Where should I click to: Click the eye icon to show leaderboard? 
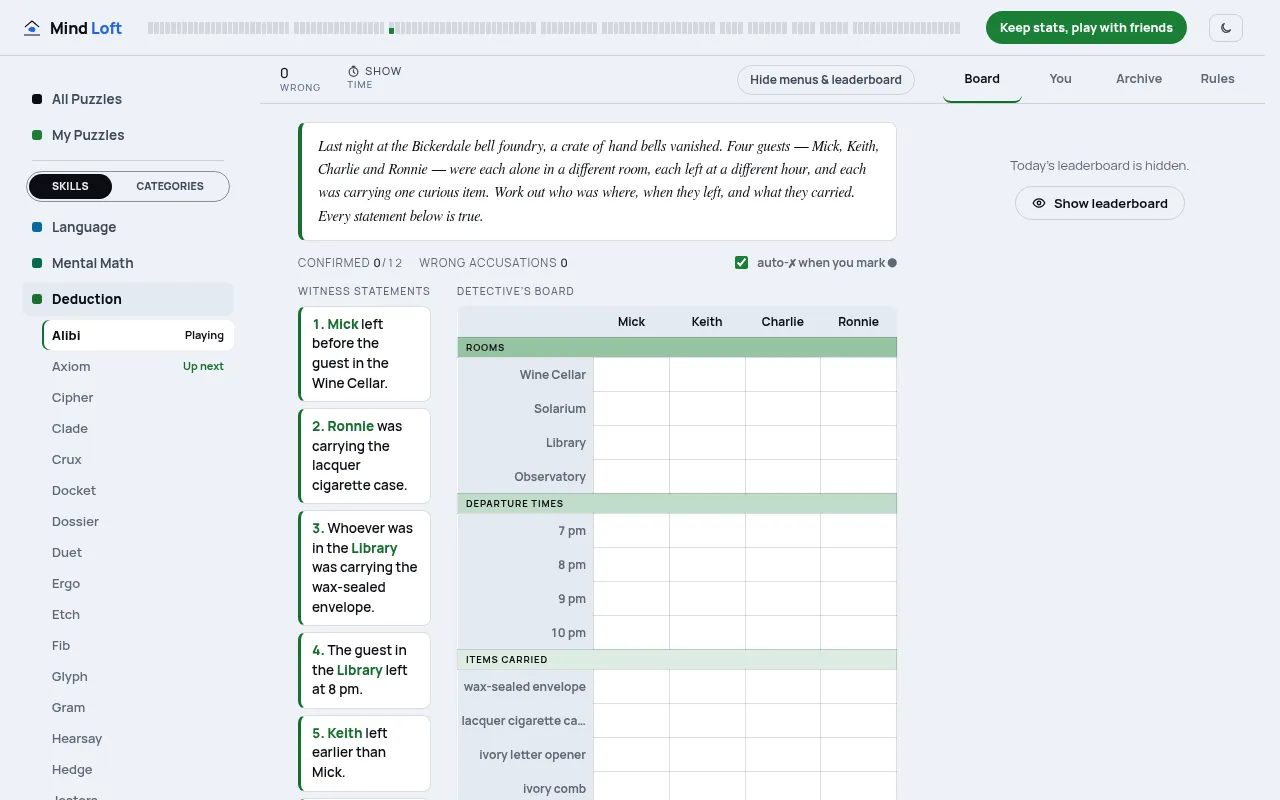tap(1039, 203)
